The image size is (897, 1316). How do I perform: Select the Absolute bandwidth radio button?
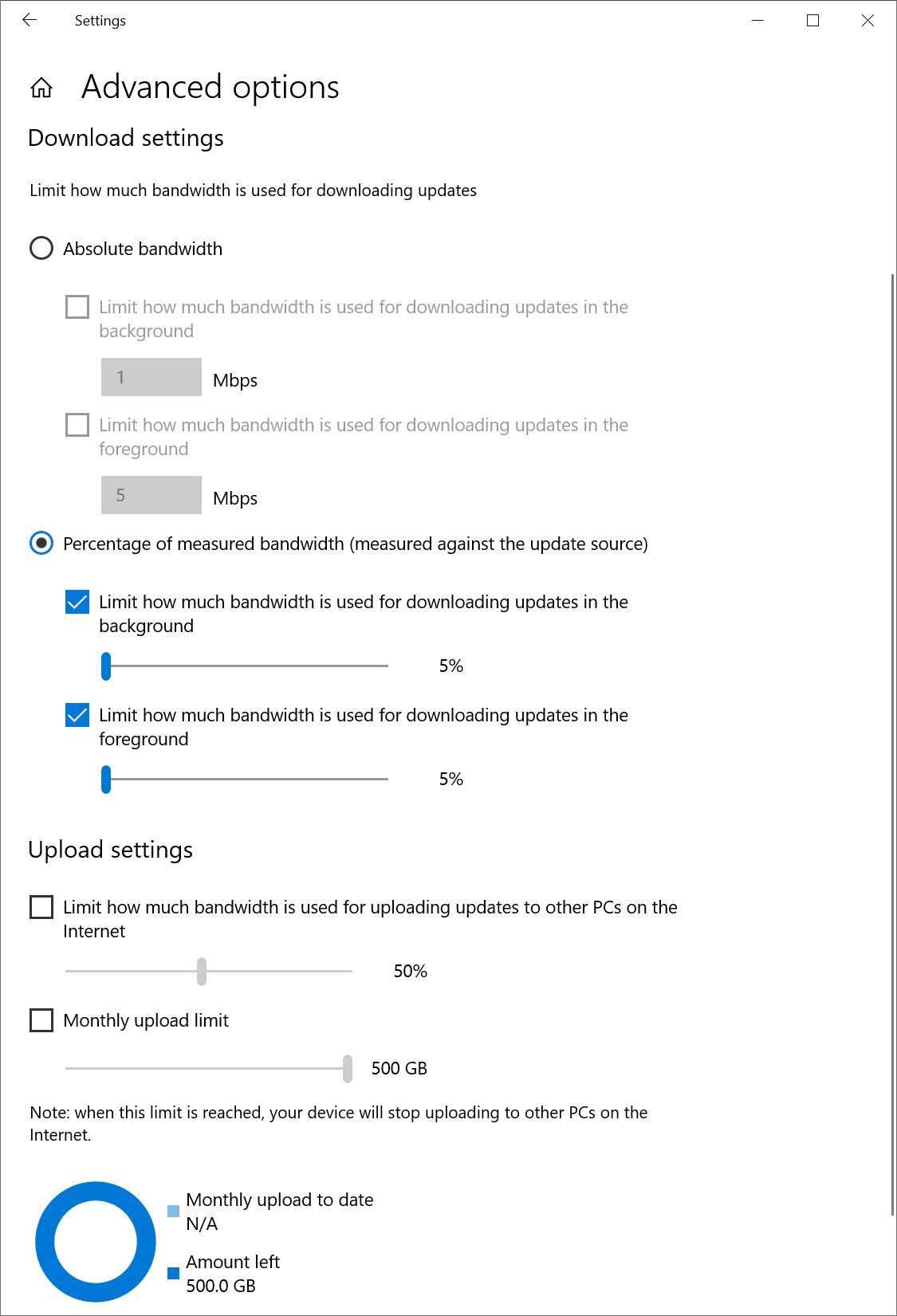click(41, 249)
